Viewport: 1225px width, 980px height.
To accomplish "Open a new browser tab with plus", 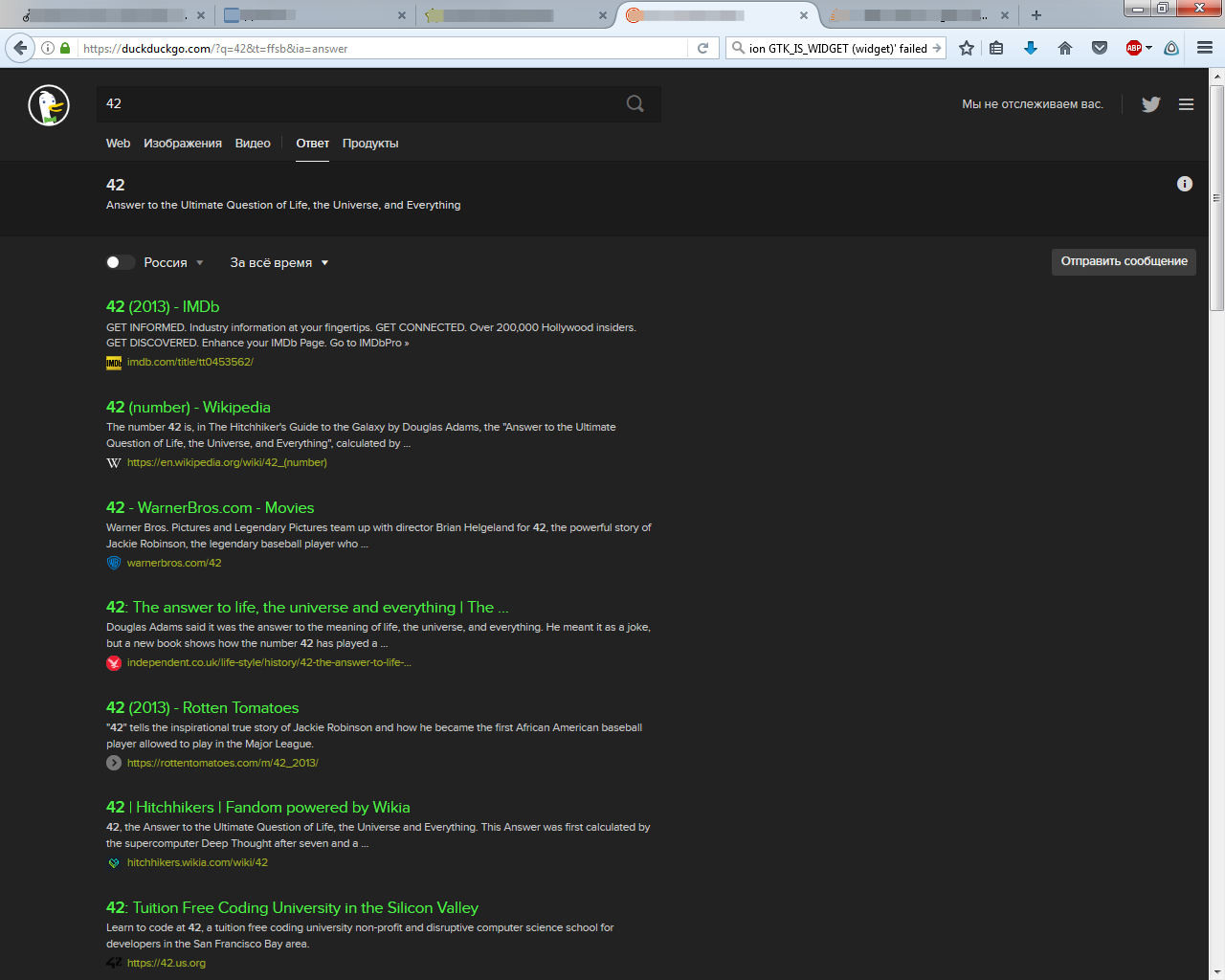I will coord(1036,15).
